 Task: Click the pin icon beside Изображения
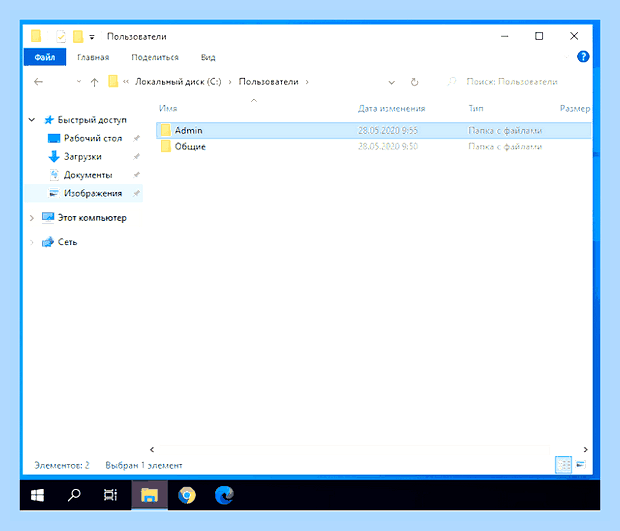tap(136, 193)
